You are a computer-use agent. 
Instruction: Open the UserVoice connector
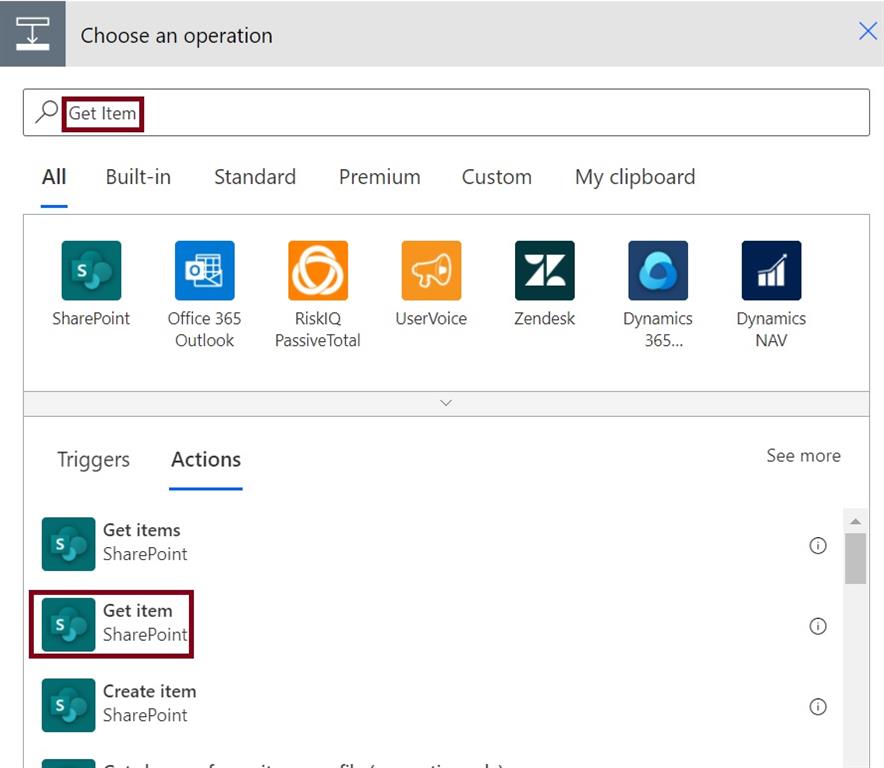coord(431,271)
